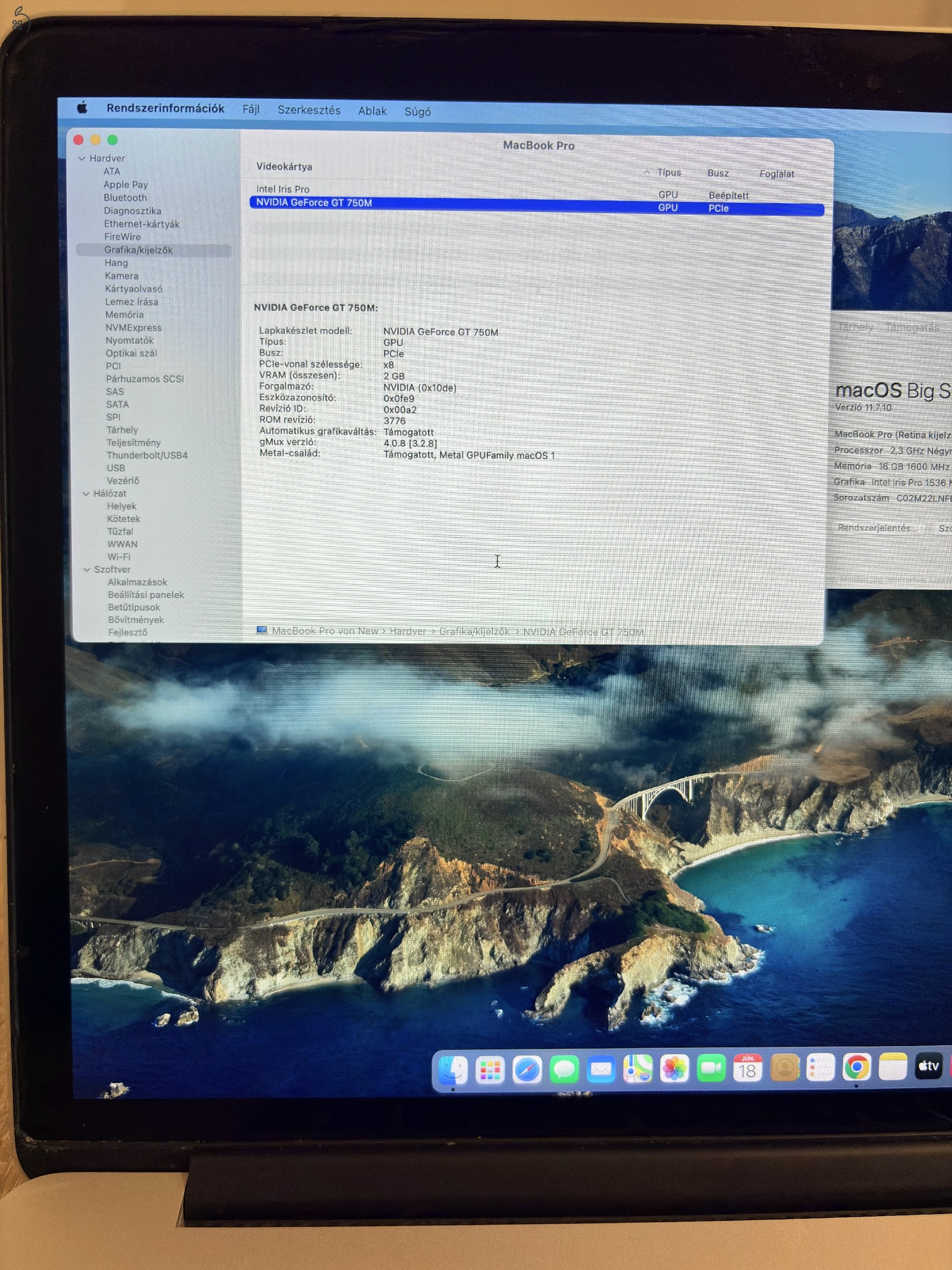
Task: Open Google Chrome from the Dock
Action: coord(856,1067)
